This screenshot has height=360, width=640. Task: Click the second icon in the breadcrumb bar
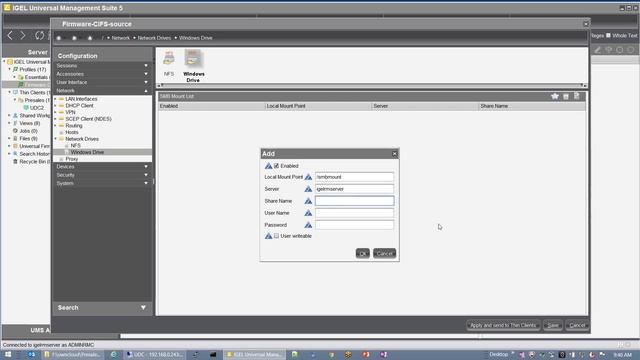pos(74,38)
